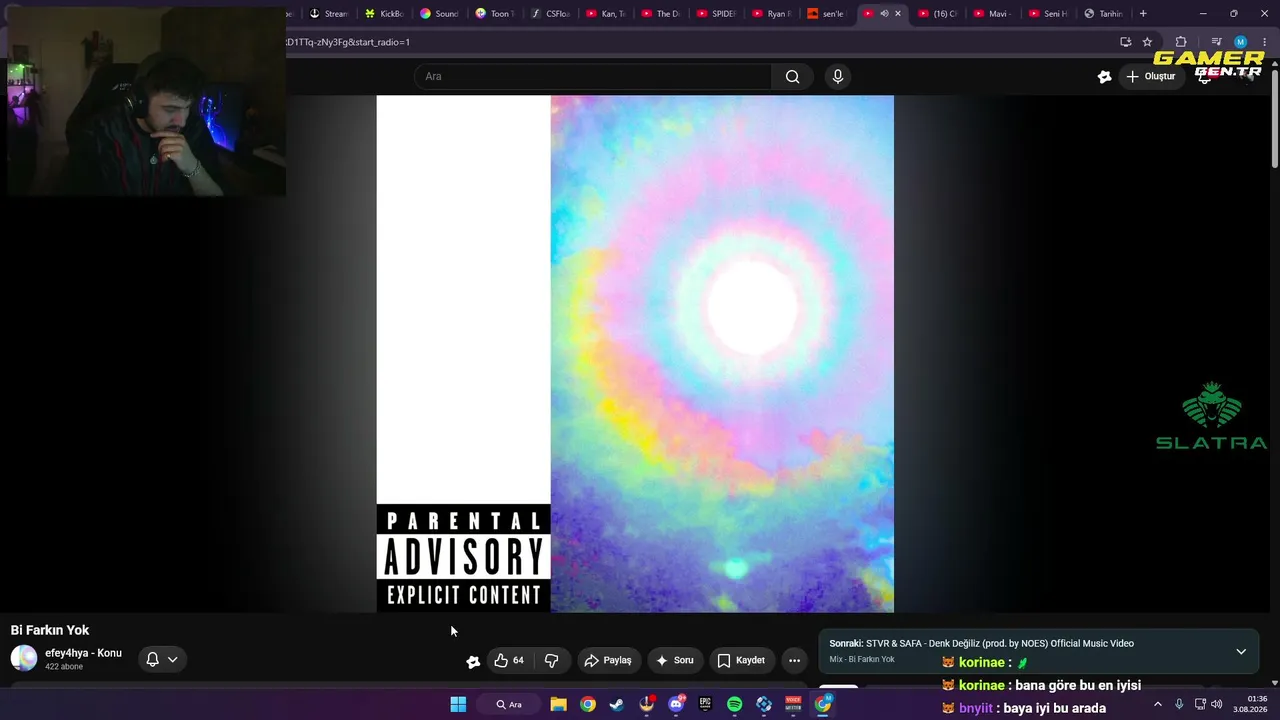Click the YouTube search field
The height and width of the screenshot is (720, 1280).
[593, 77]
